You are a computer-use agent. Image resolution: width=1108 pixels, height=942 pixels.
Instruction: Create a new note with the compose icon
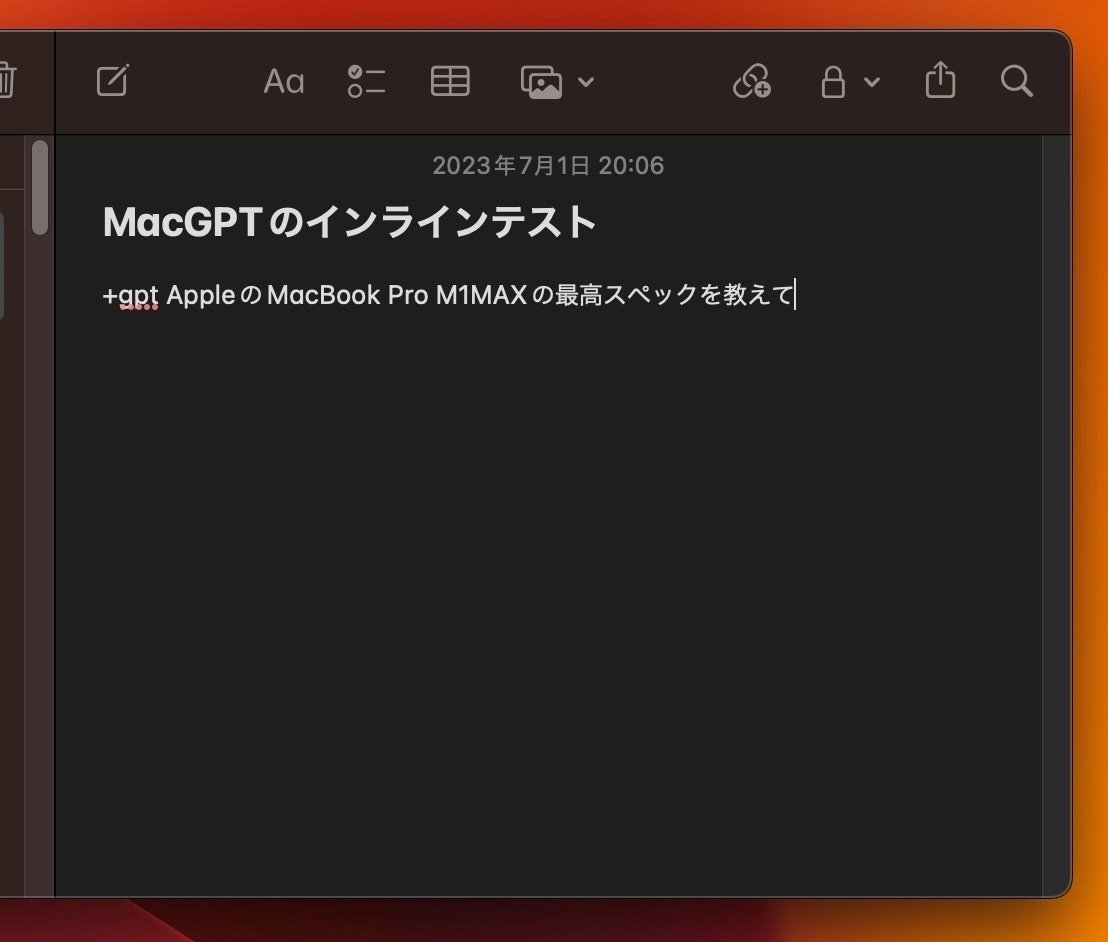[113, 80]
